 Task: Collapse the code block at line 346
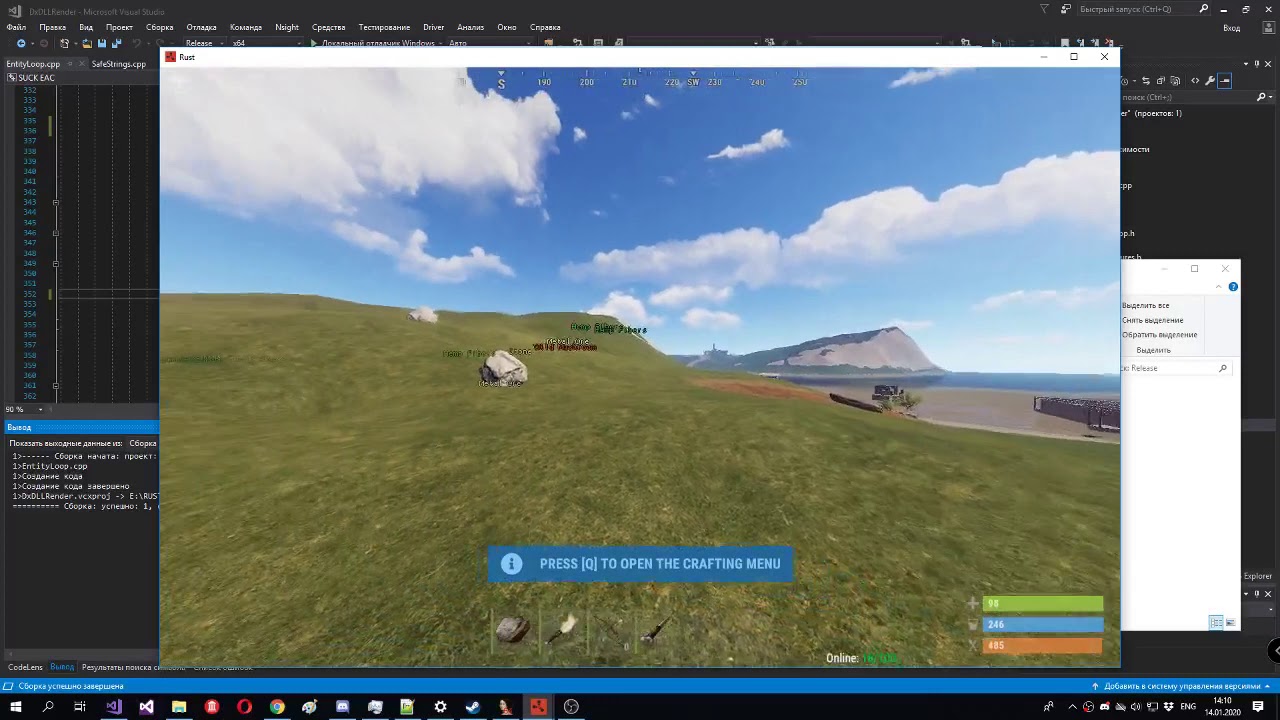(56, 233)
